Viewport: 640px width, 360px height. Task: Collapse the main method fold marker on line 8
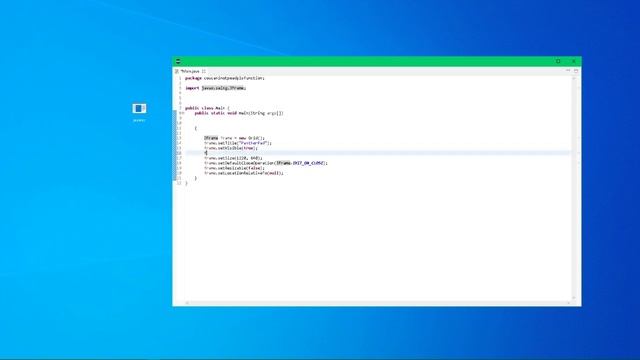click(182, 113)
